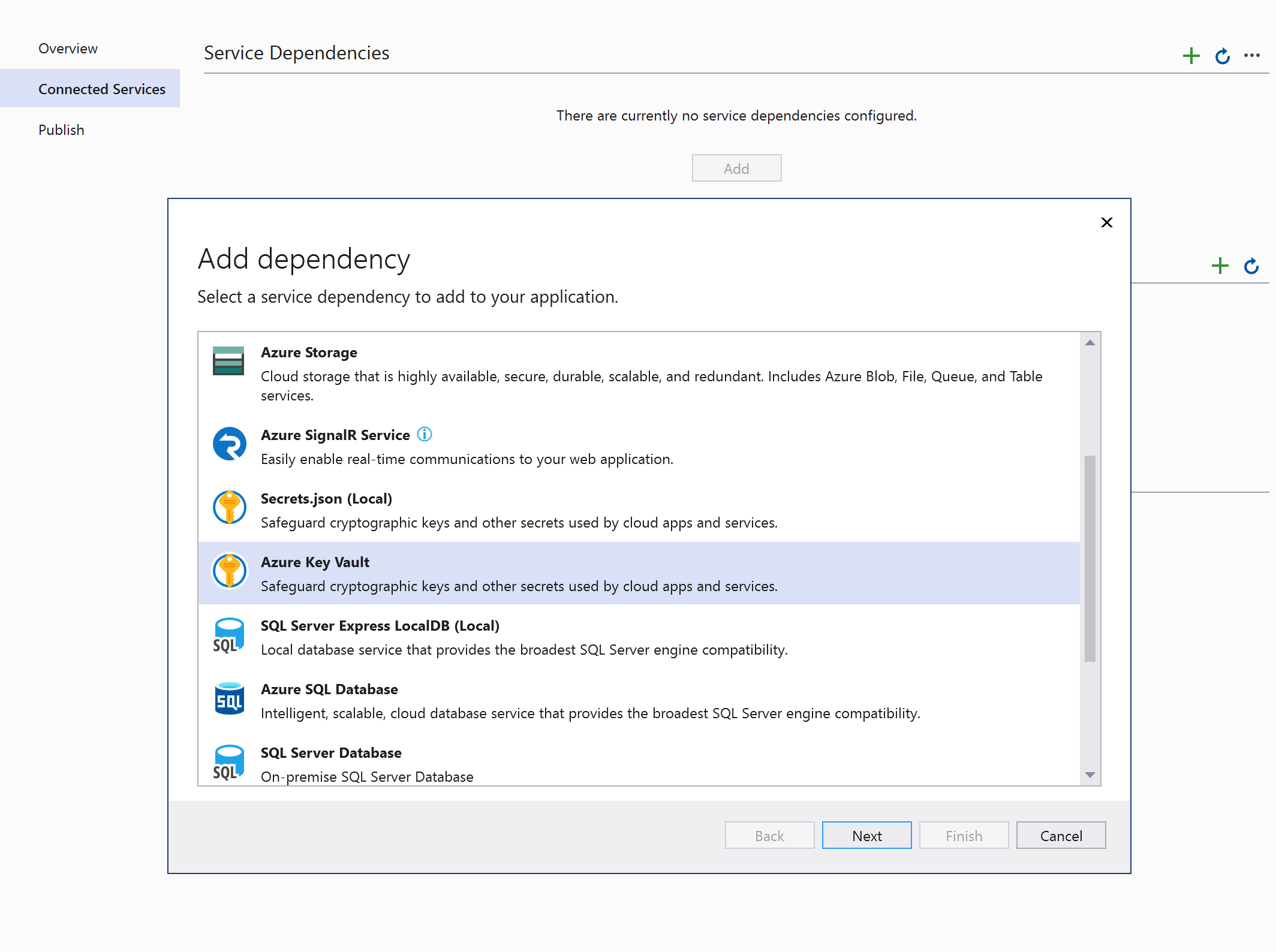This screenshot has width=1276, height=952.
Task: Drag the dependency list scrollbar down
Action: pos(1092,778)
